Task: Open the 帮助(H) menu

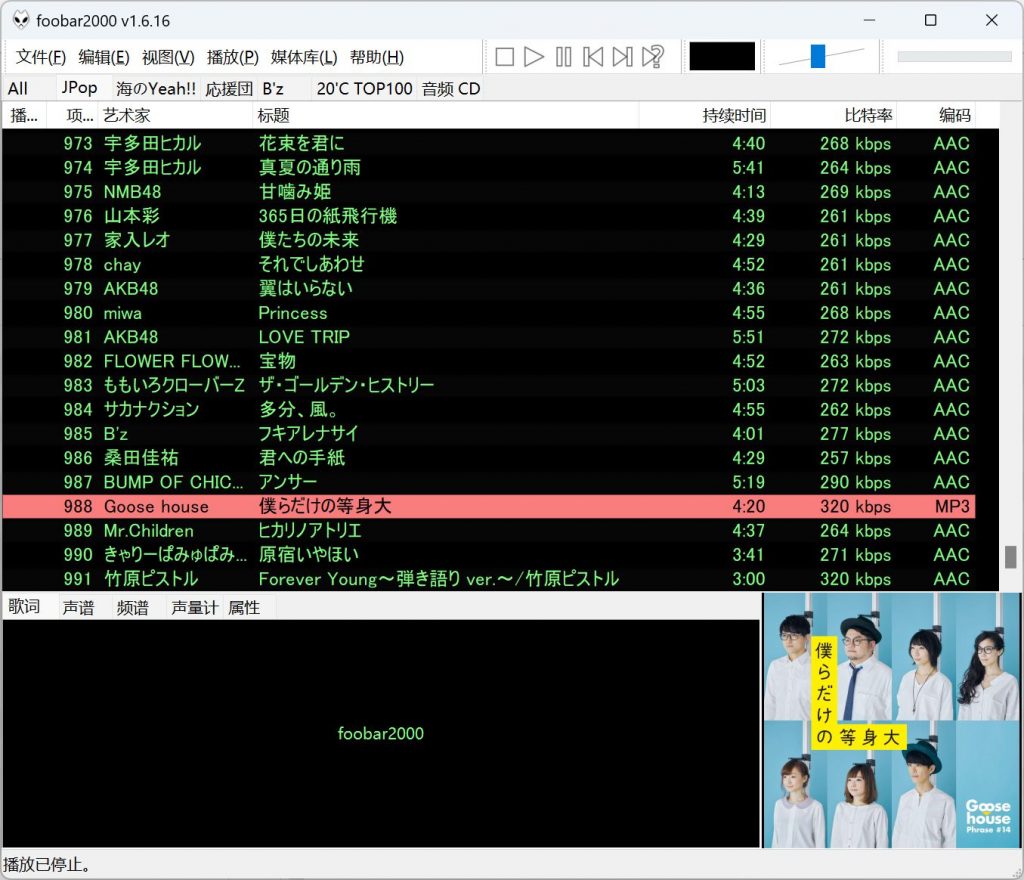Action: (x=376, y=57)
